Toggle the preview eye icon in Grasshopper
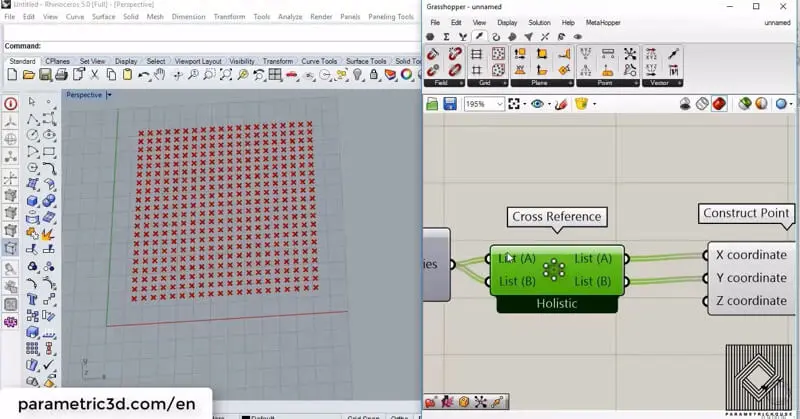 (x=538, y=104)
